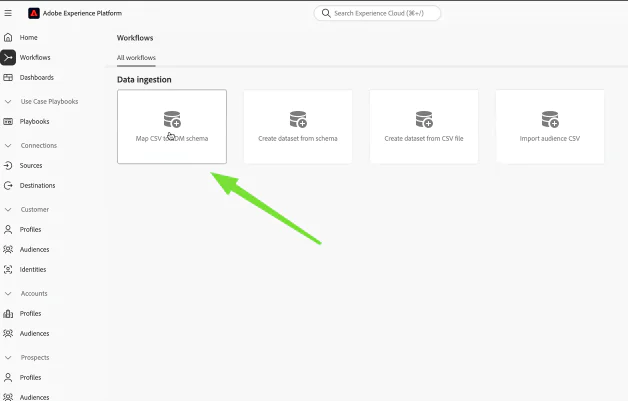Open Dashboards from the sidebar
Viewport: 628px width, 401px height.
point(36,77)
